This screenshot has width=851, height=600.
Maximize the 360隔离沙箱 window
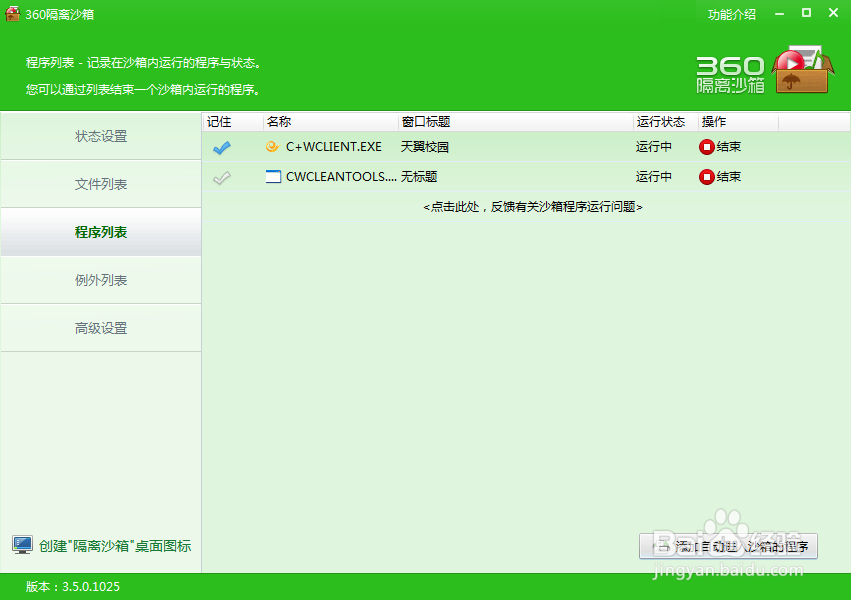pos(806,13)
